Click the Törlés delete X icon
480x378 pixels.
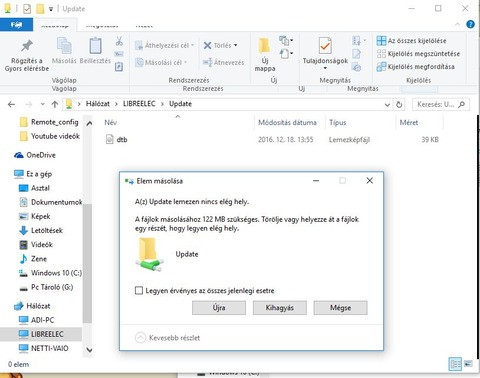pyautogui.click(x=207, y=45)
